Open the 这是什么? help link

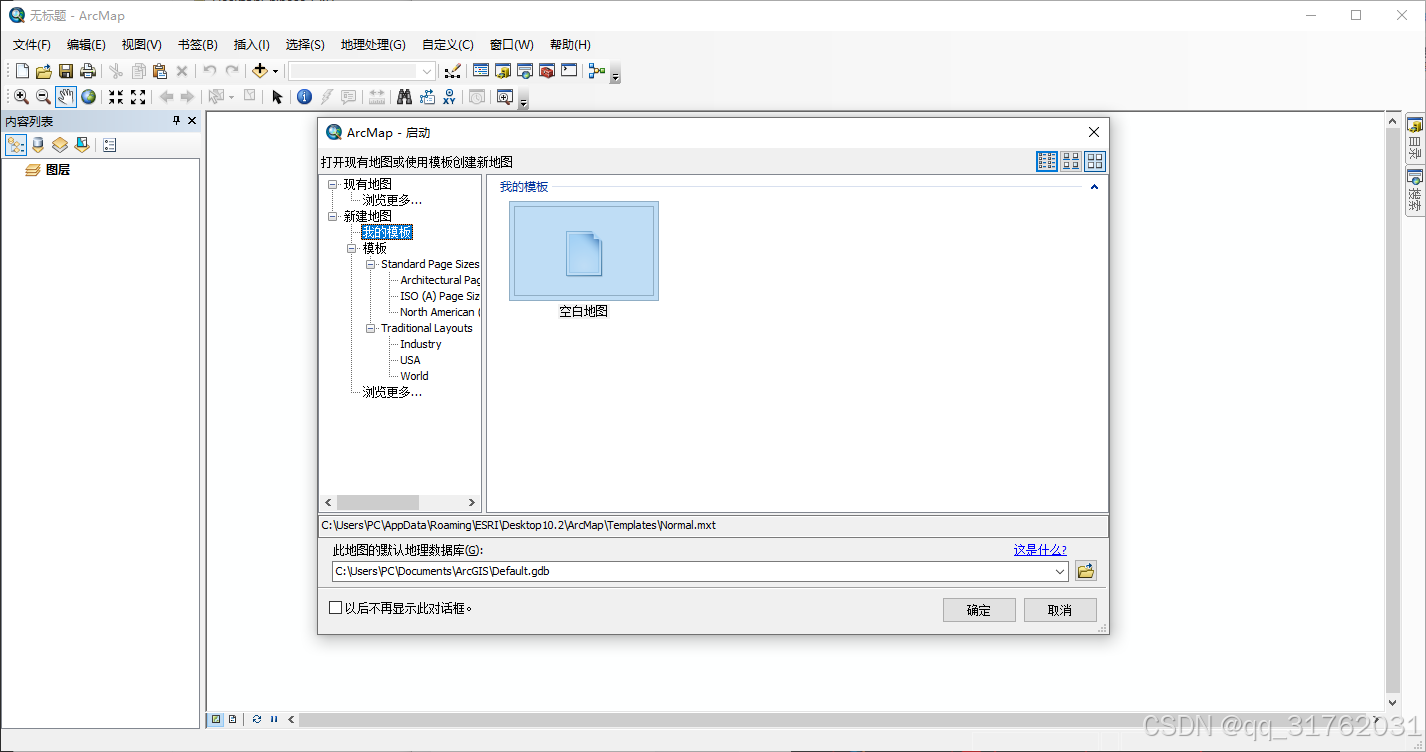click(1040, 549)
